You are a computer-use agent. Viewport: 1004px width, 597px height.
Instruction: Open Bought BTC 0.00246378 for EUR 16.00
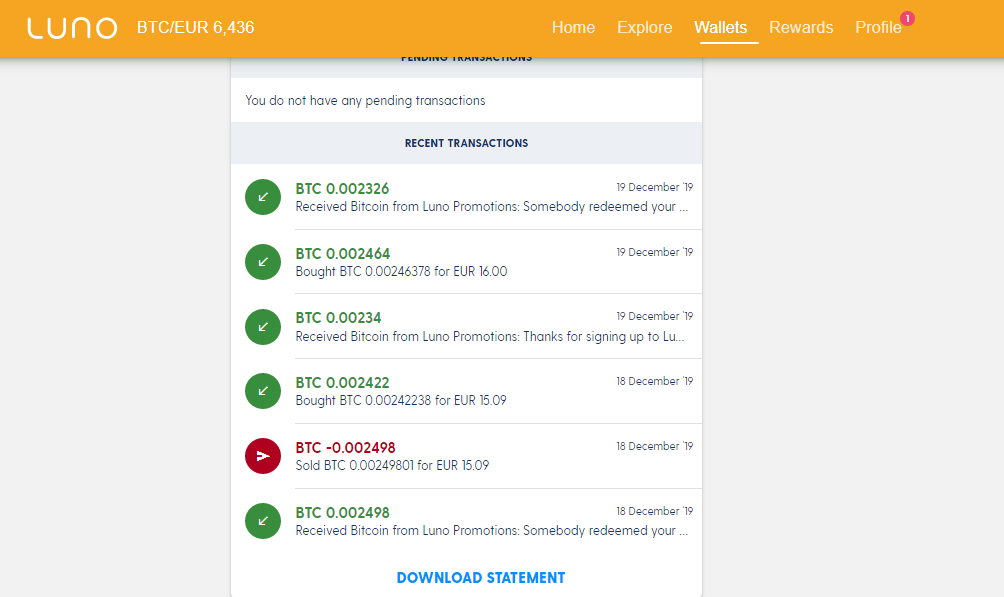tap(401, 271)
